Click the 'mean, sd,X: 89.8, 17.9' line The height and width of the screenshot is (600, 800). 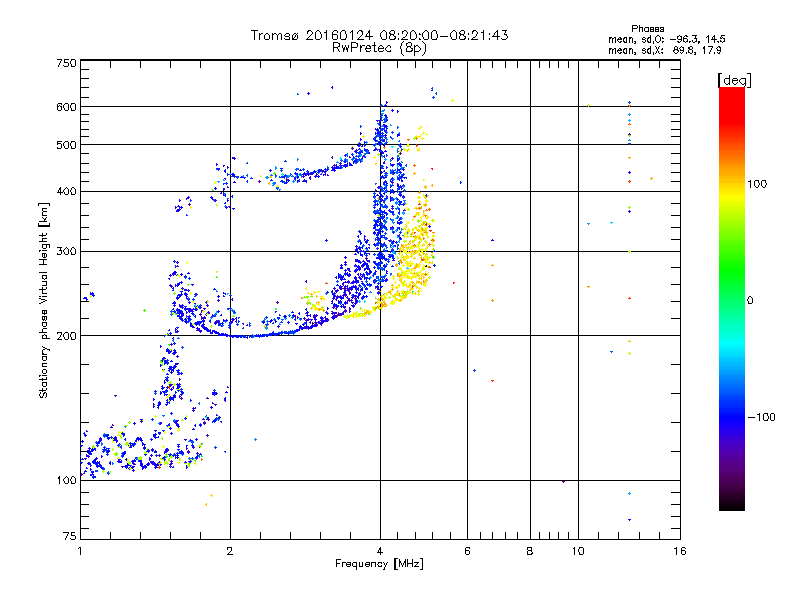pos(664,50)
